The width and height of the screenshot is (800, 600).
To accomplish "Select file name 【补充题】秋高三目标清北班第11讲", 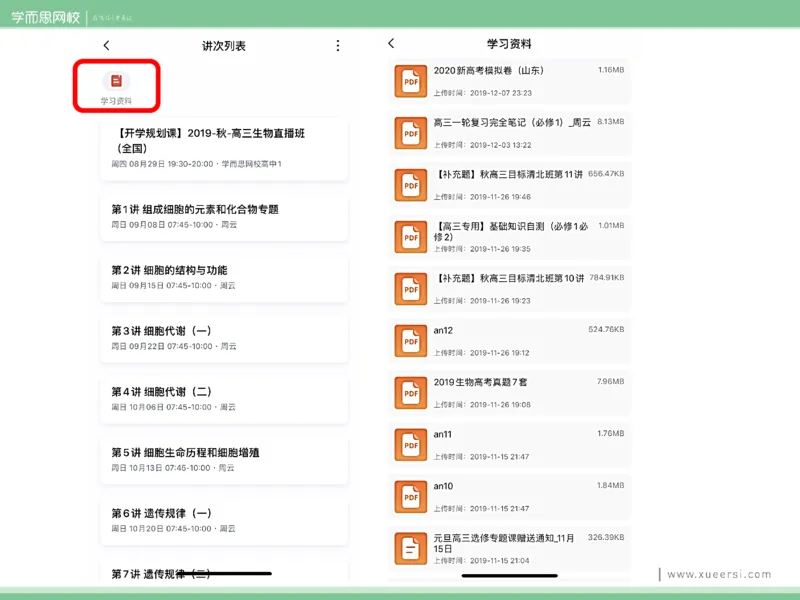I will [508, 174].
